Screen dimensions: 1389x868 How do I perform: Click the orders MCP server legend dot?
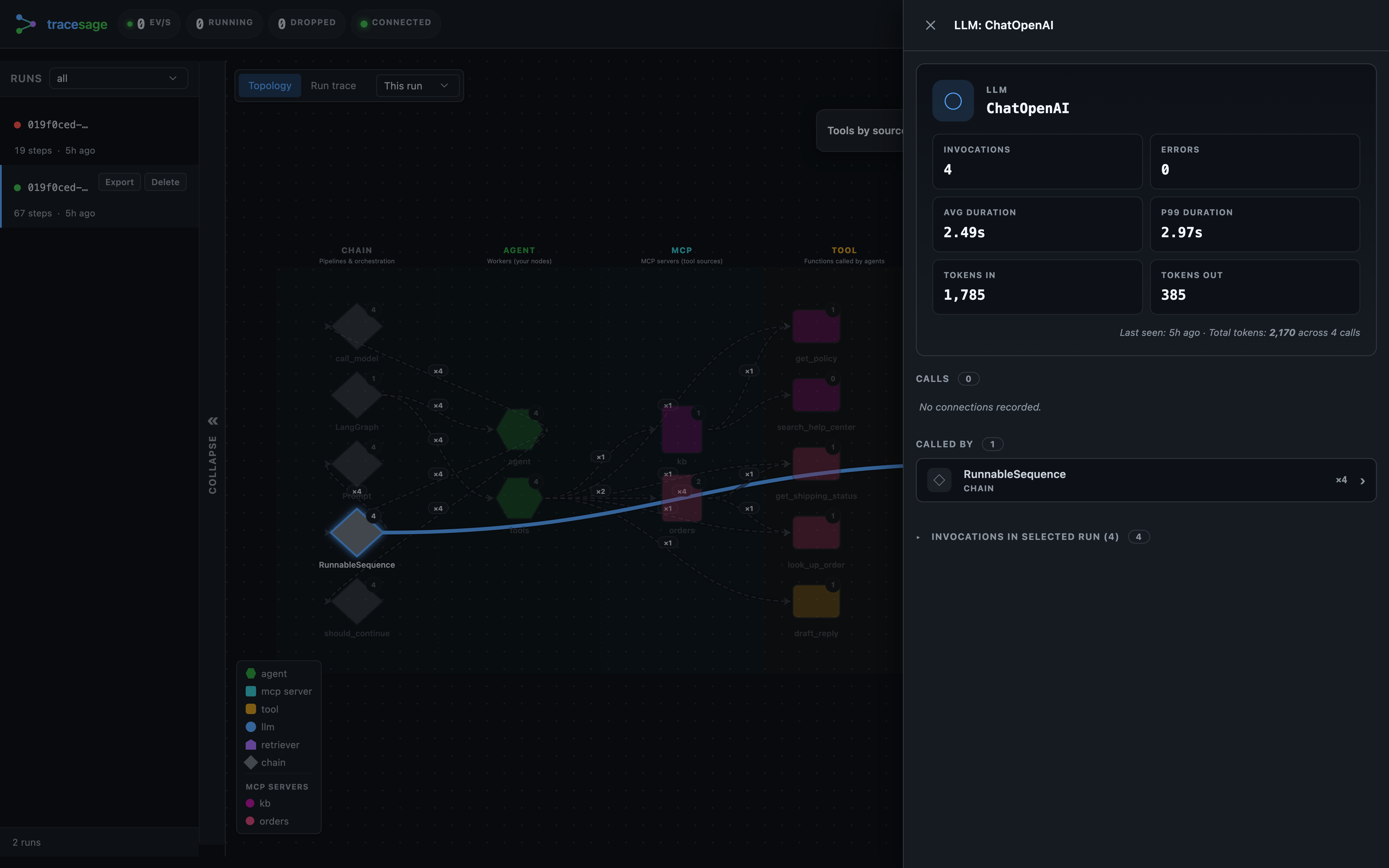(x=250, y=821)
